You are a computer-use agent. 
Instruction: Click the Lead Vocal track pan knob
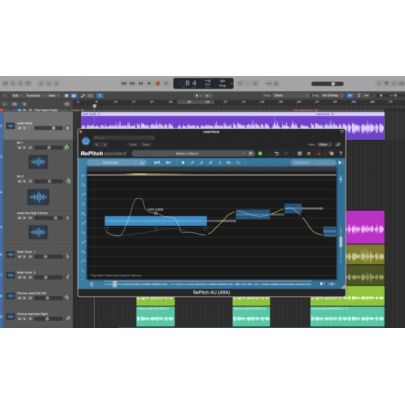(68, 128)
